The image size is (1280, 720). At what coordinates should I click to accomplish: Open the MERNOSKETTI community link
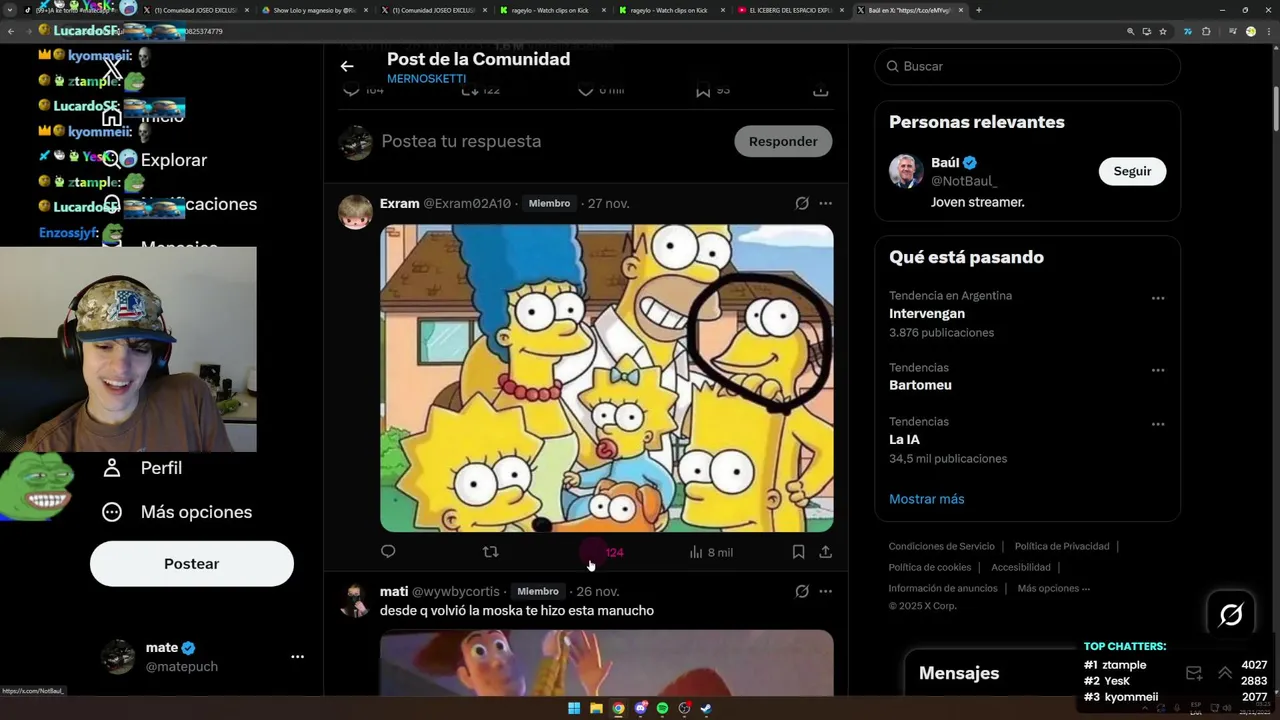[x=427, y=79]
